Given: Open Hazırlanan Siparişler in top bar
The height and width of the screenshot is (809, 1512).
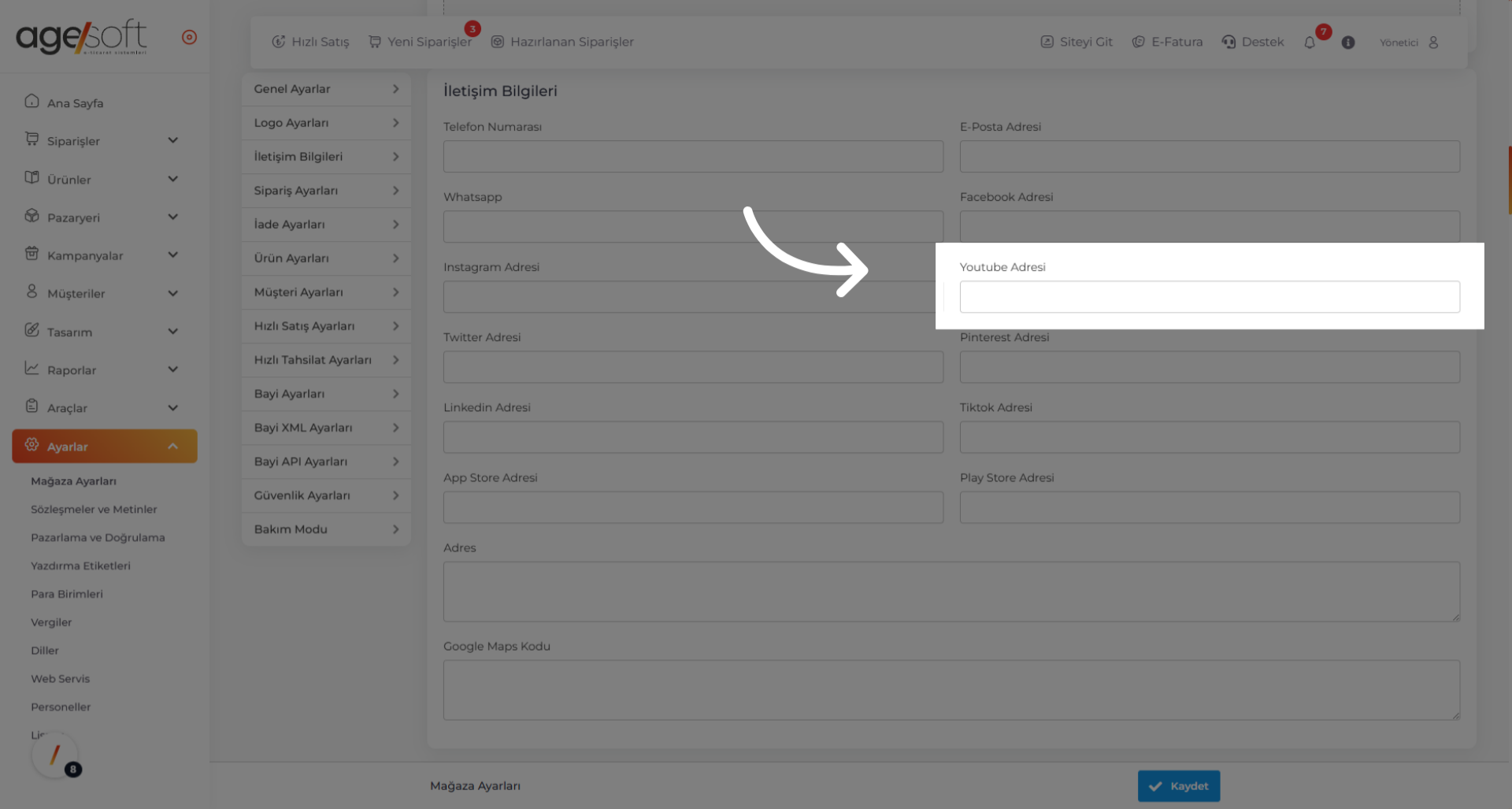Looking at the screenshot, I should pos(562,42).
